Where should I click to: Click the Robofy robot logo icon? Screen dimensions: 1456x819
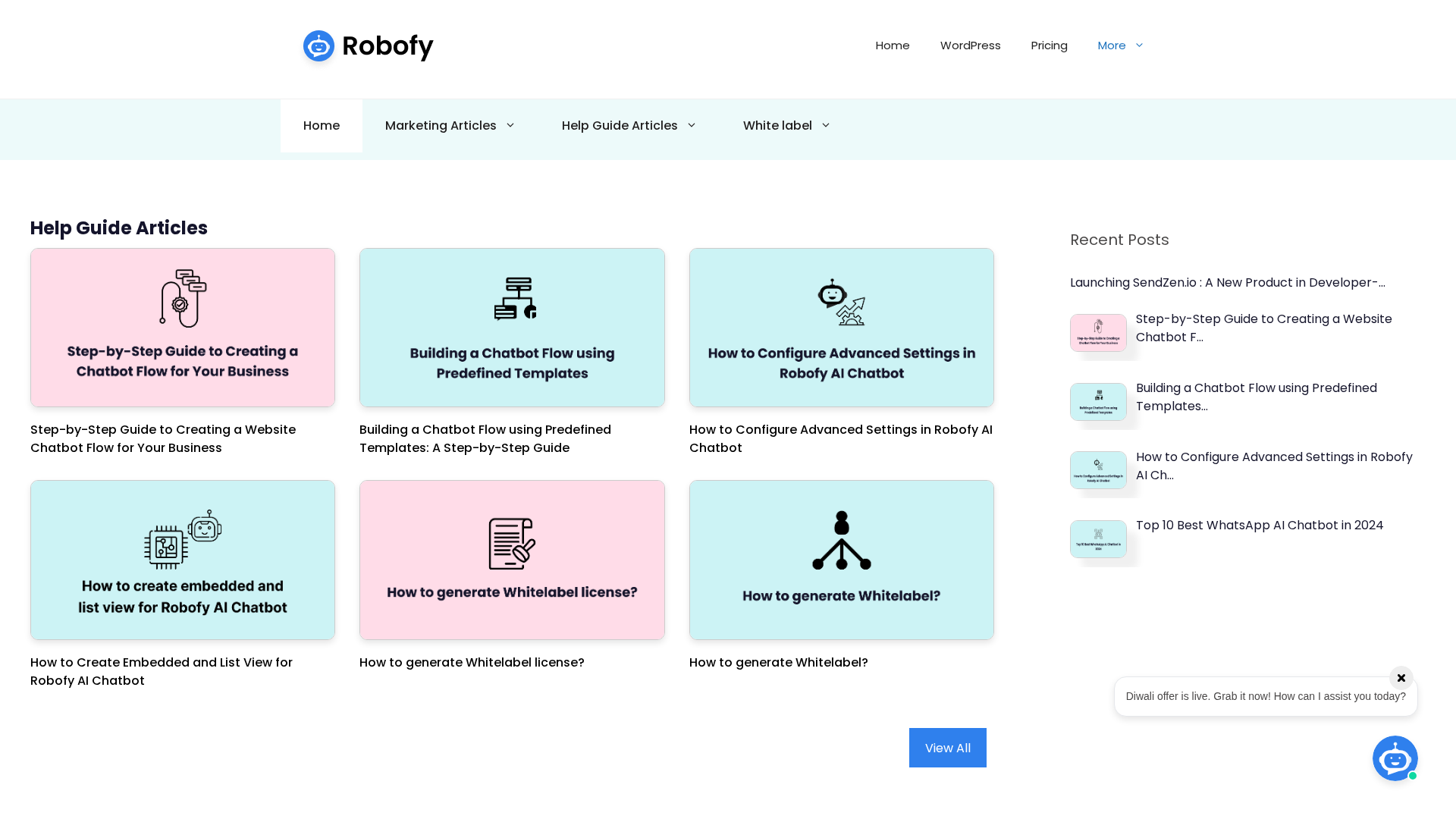pos(318,46)
